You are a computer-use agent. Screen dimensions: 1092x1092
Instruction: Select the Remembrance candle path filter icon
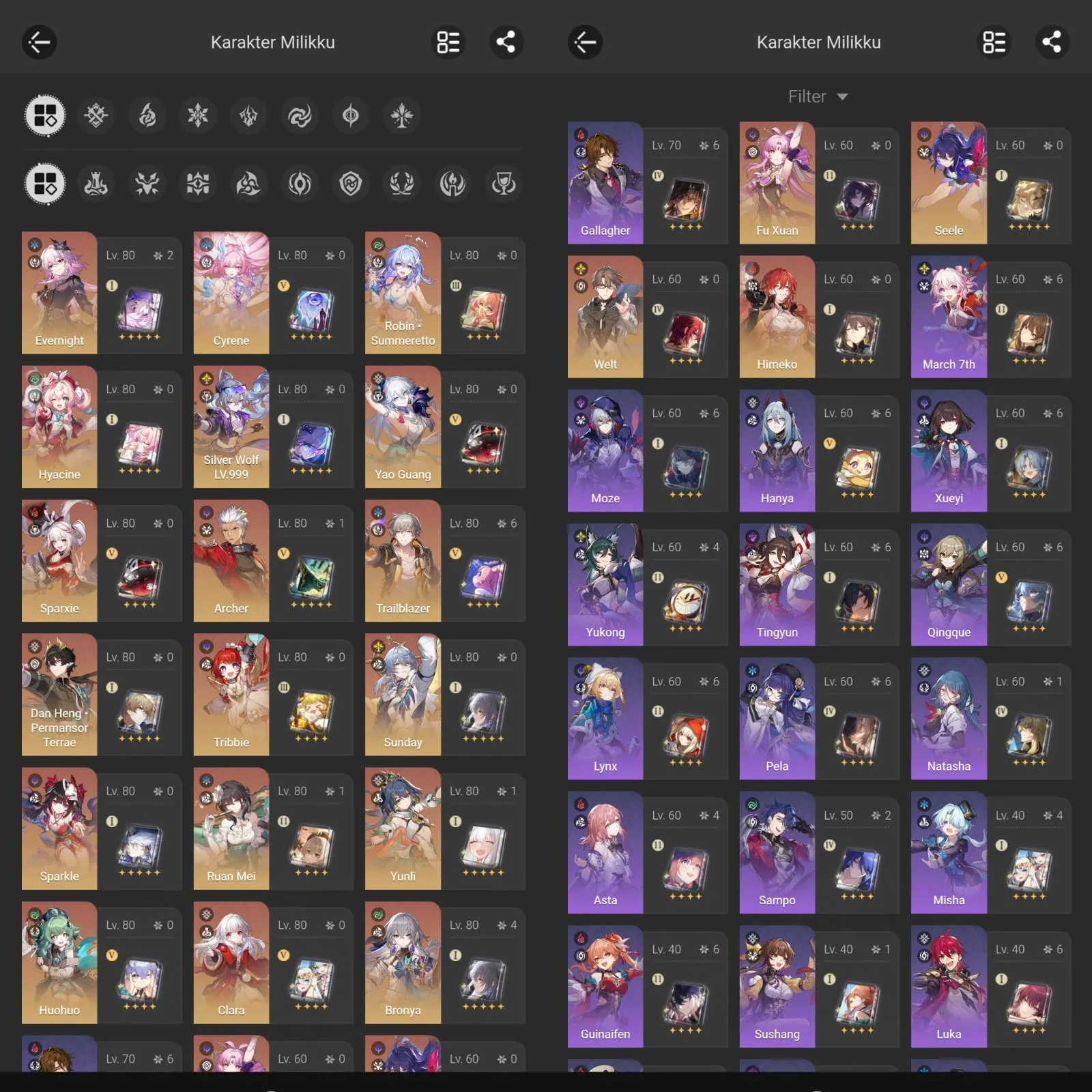(452, 184)
